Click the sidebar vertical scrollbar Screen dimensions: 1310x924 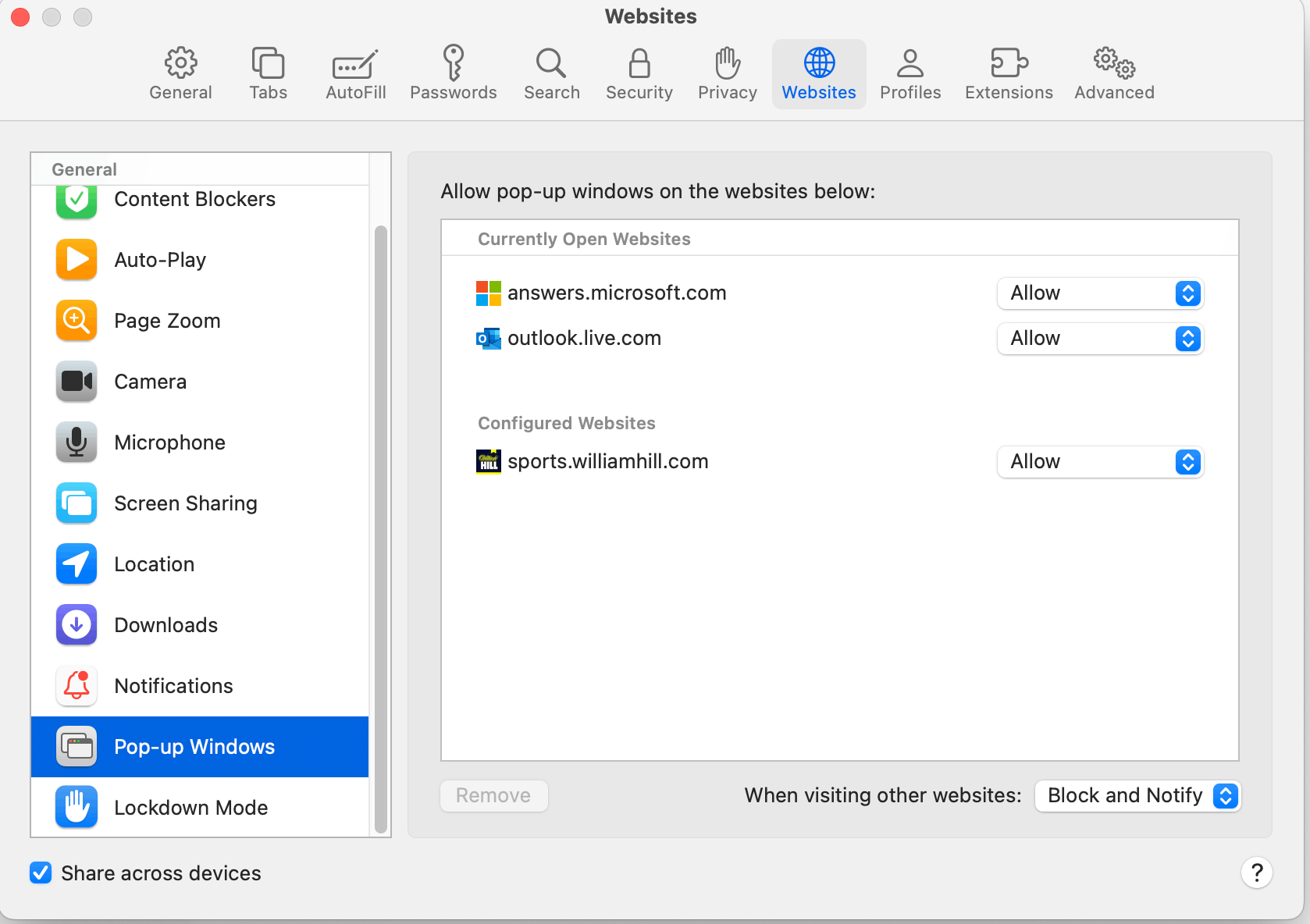(x=381, y=530)
